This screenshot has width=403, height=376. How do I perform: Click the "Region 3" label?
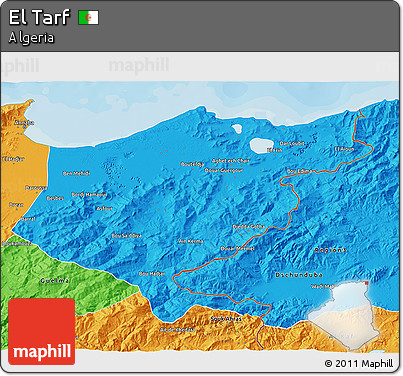(330, 250)
